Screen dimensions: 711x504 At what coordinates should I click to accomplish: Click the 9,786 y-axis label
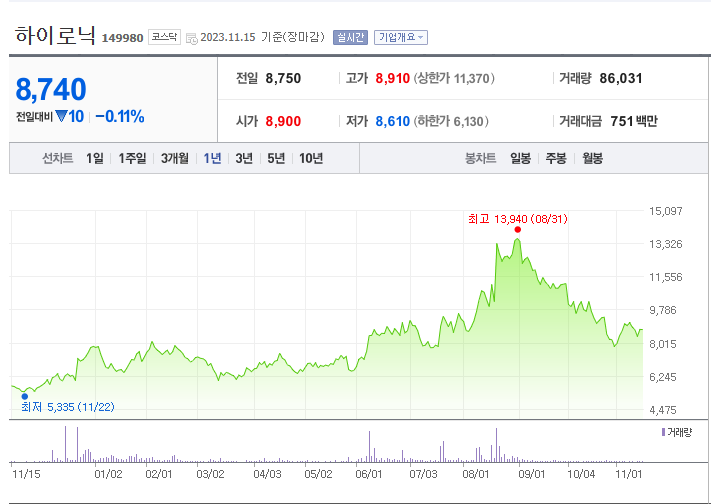pyautogui.click(x=663, y=310)
